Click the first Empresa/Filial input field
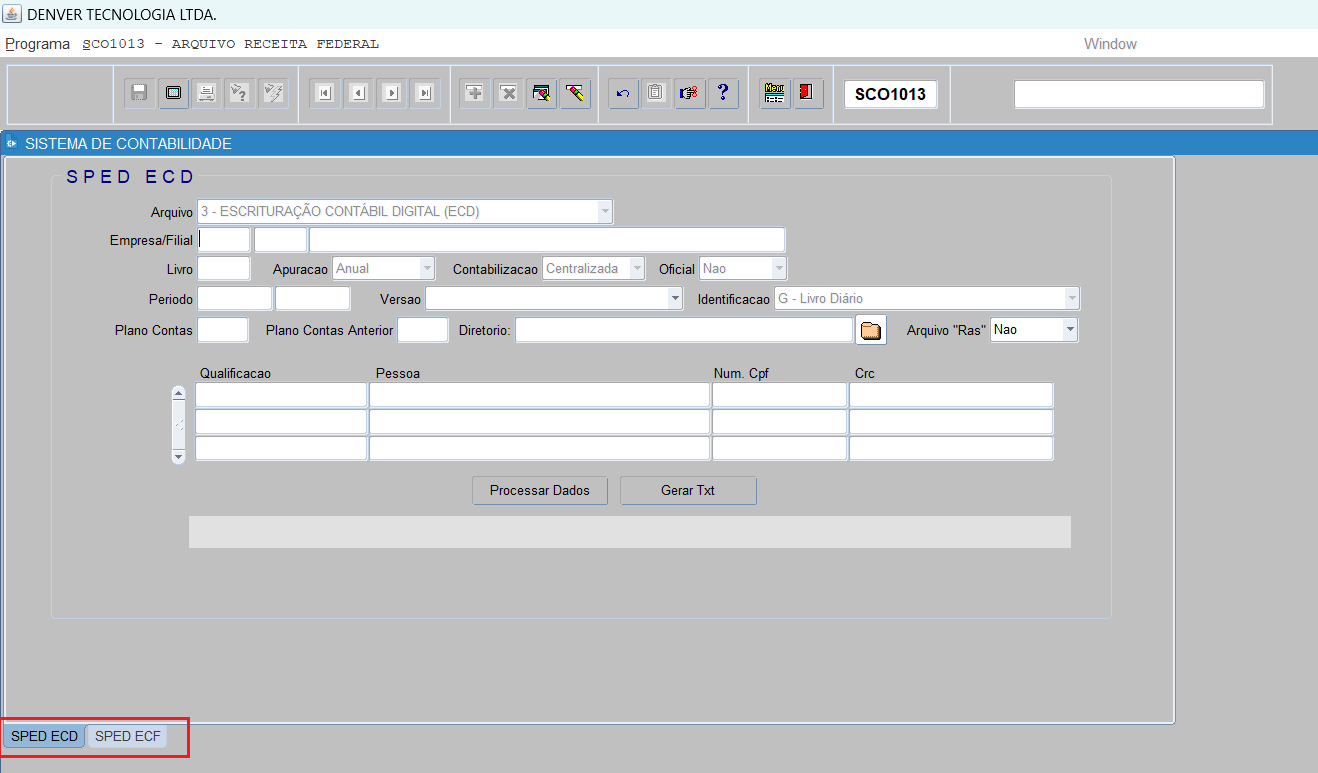This screenshot has width=1318, height=773. (224, 240)
